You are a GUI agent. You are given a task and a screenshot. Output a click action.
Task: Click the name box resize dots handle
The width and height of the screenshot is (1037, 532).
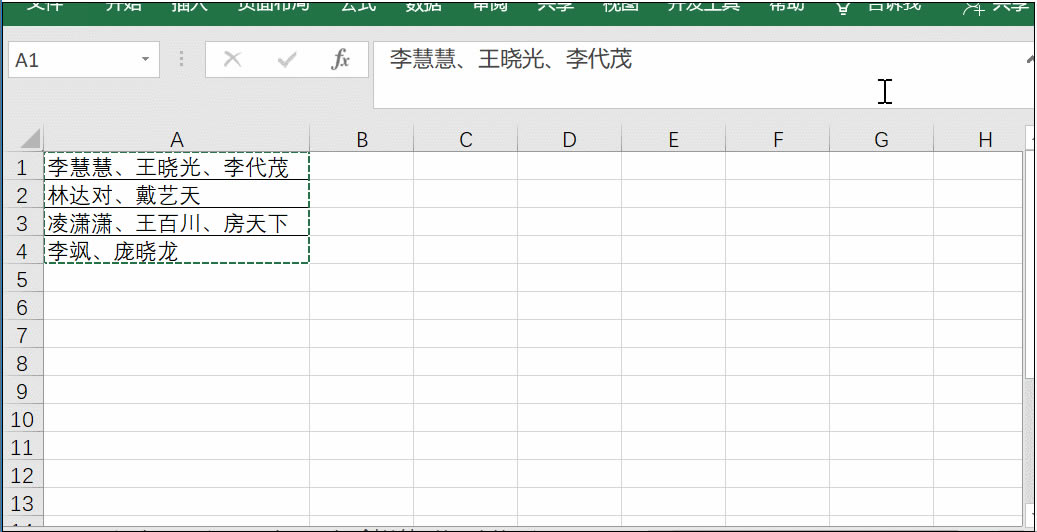(x=181, y=60)
